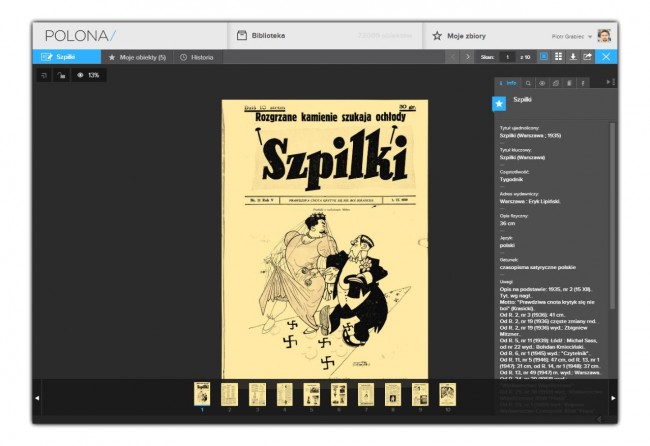The image size is (650, 446).
Task: Select thumbnail of page 3
Action: click(257, 394)
